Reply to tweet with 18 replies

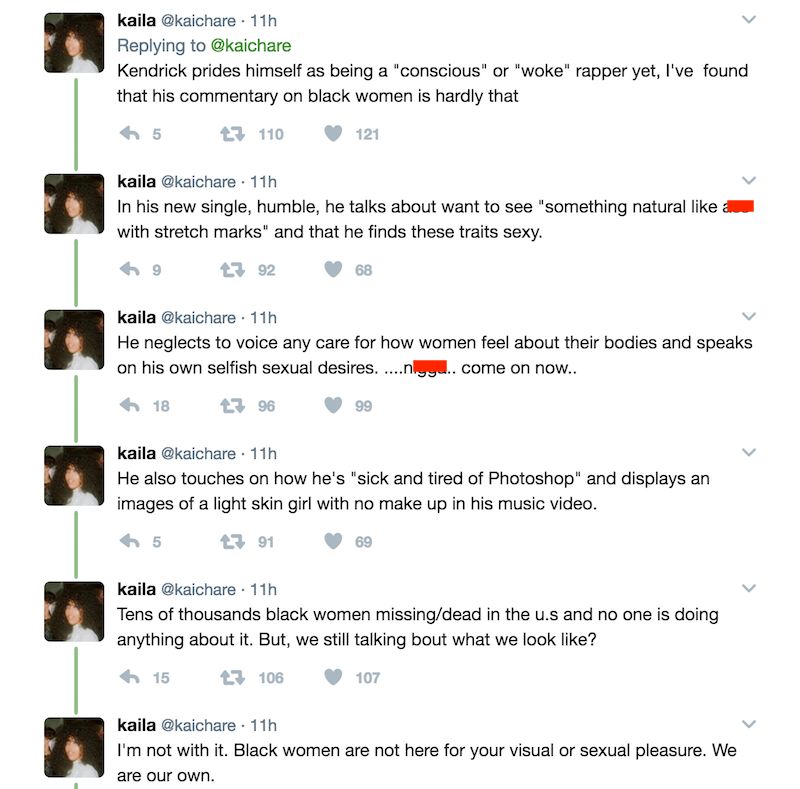[128, 406]
